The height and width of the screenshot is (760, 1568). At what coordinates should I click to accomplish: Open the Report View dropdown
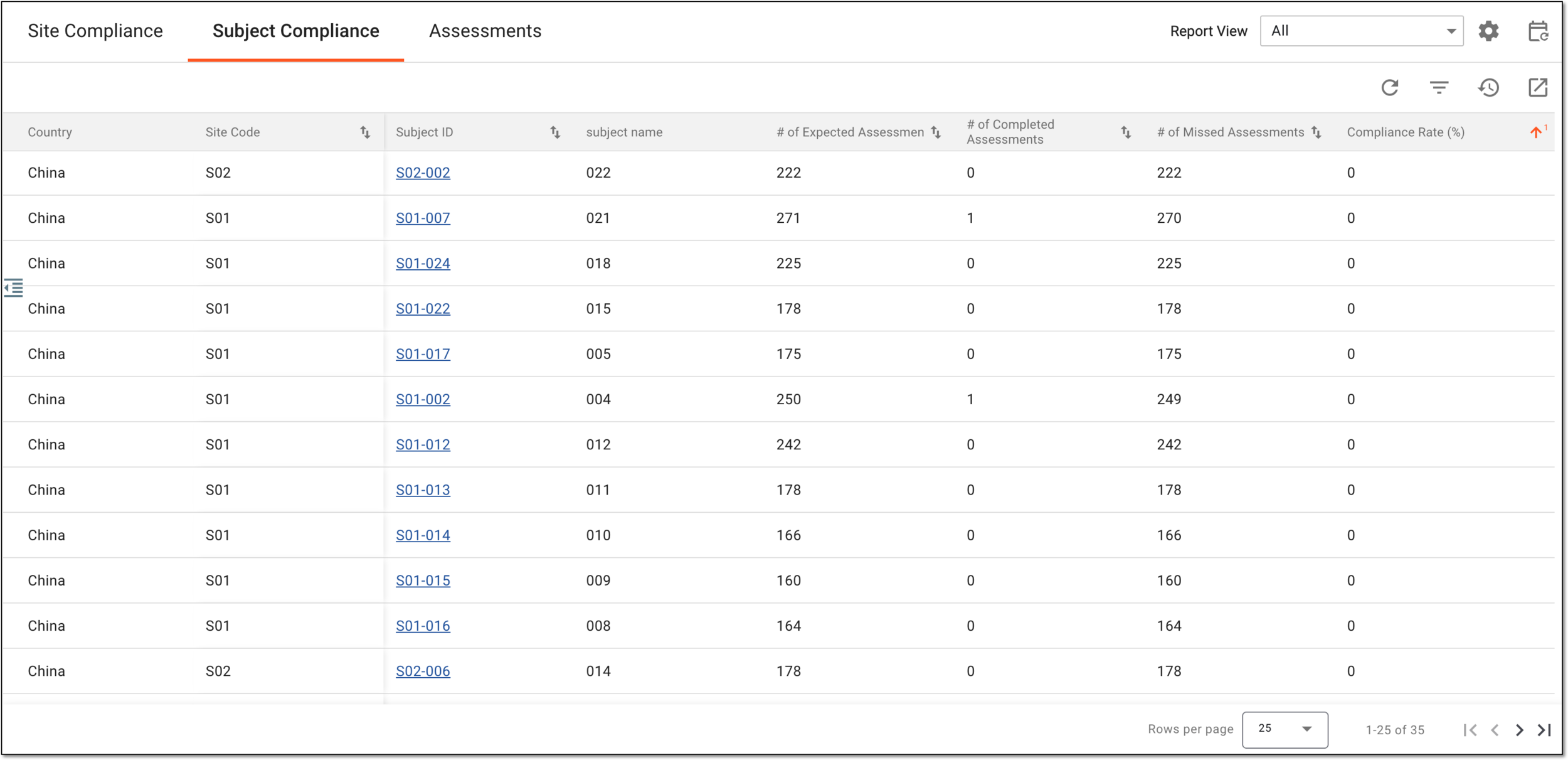pos(1362,31)
